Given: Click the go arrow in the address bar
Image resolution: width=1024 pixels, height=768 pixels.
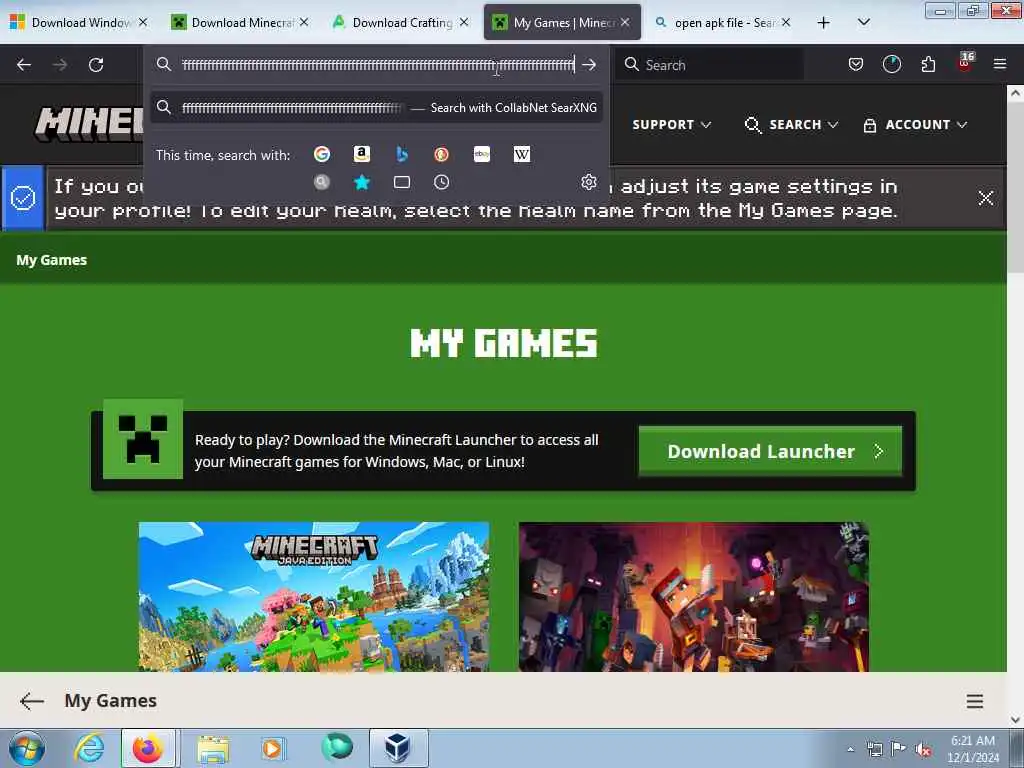Looking at the screenshot, I should pyautogui.click(x=589, y=65).
